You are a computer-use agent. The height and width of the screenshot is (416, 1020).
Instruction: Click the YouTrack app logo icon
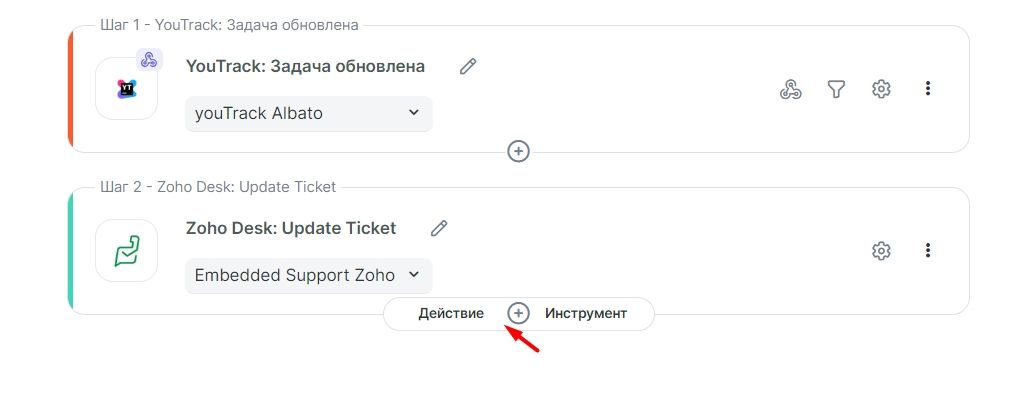click(x=126, y=89)
